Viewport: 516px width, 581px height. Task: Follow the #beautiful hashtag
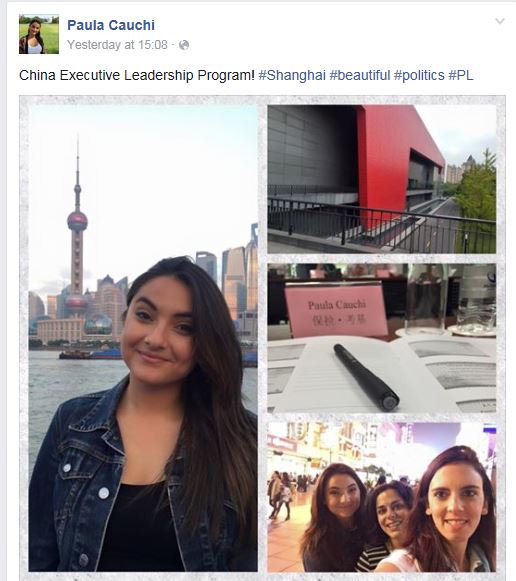pos(360,75)
